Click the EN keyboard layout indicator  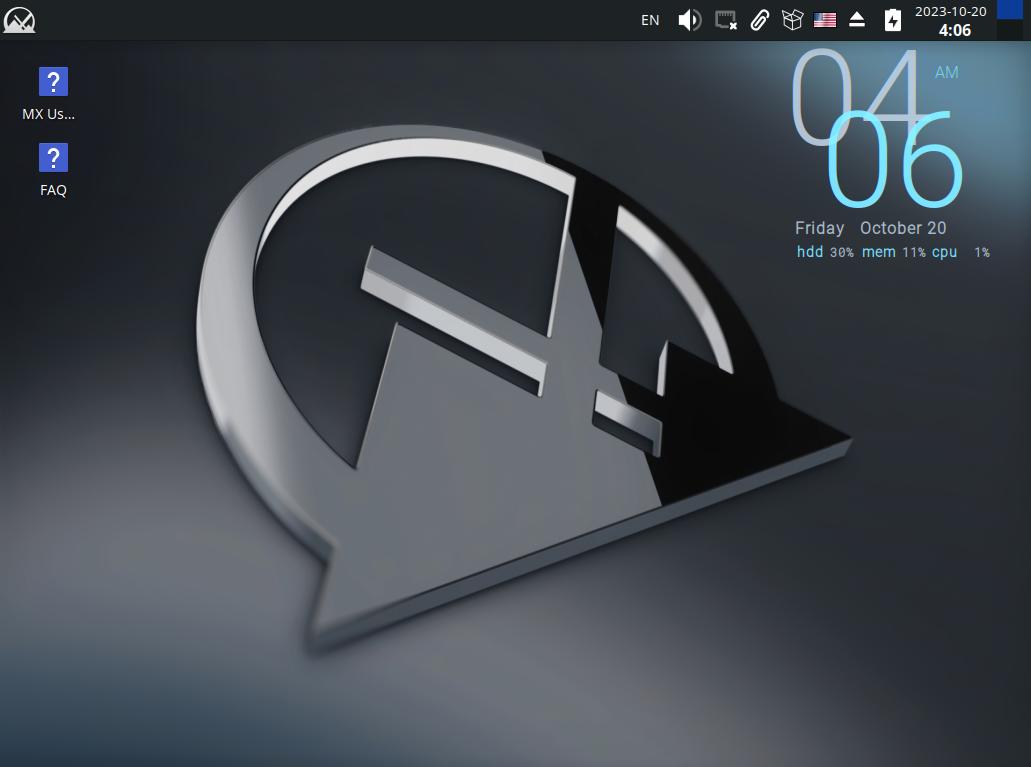[x=650, y=20]
